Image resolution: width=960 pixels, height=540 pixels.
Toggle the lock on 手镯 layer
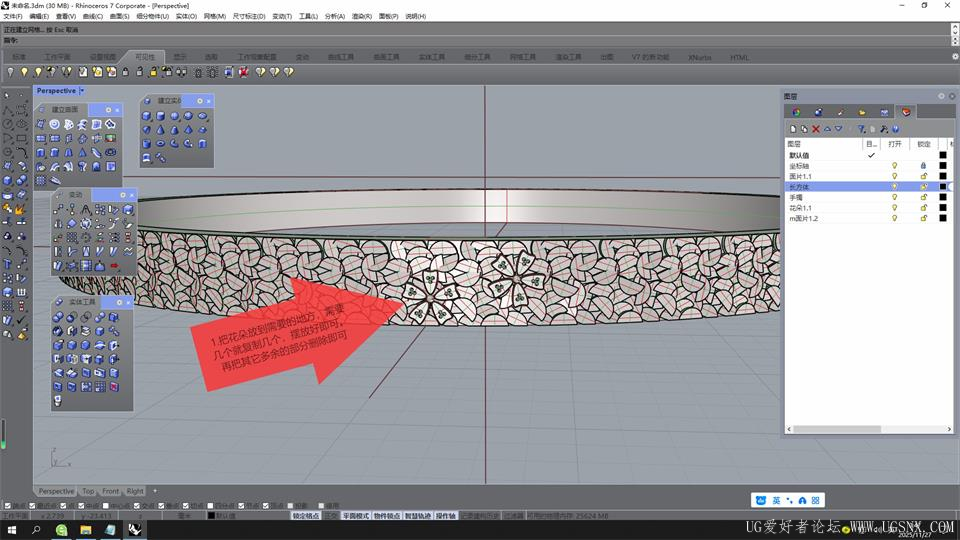pos(924,197)
